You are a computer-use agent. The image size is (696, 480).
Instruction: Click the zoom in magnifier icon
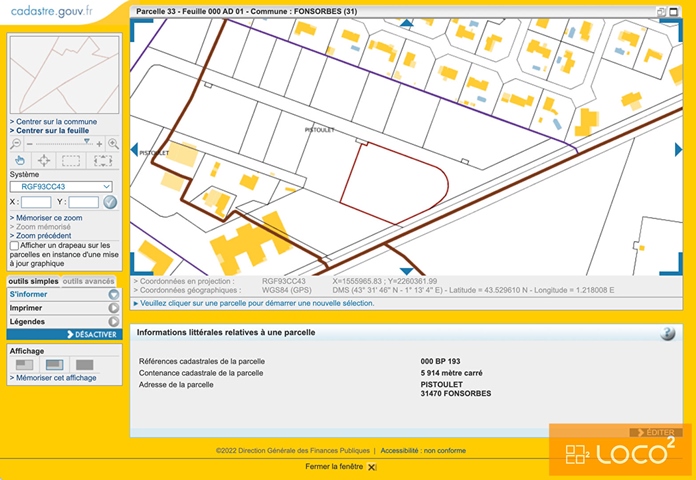[113, 144]
